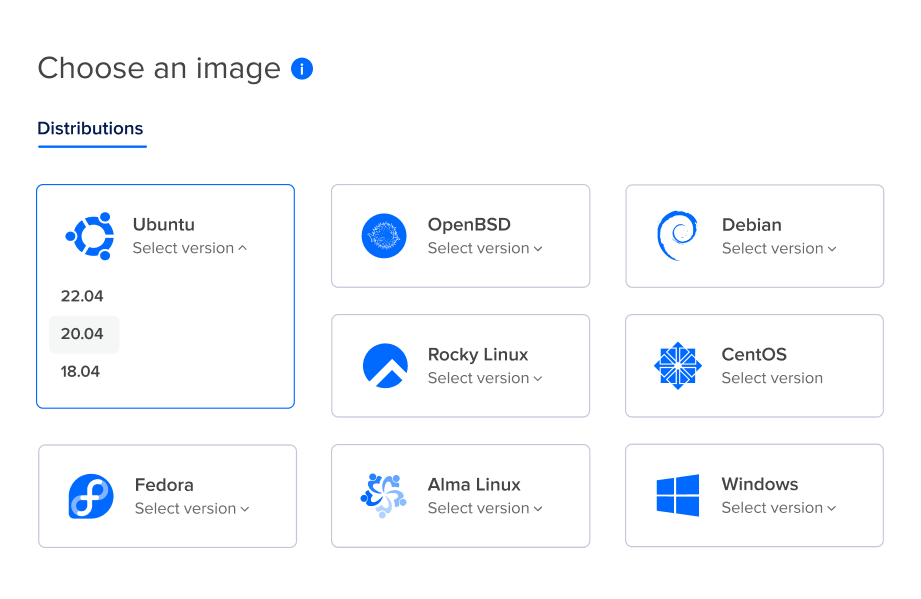The image size is (921, 599).
Task: Click the CentOS logo icon
Action: (x=678, y=366)
